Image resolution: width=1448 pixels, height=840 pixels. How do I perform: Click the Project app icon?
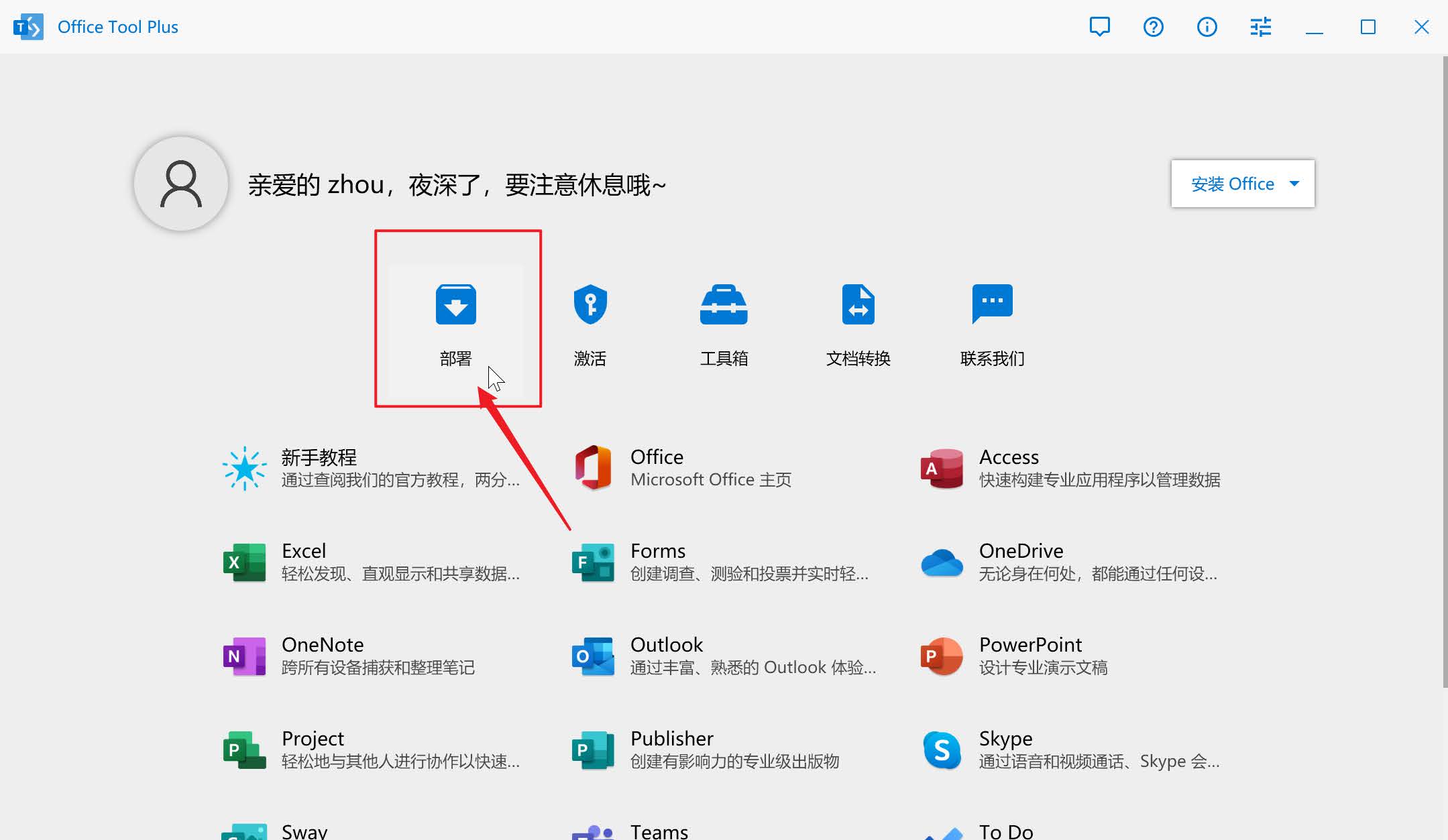coord(244,749)
